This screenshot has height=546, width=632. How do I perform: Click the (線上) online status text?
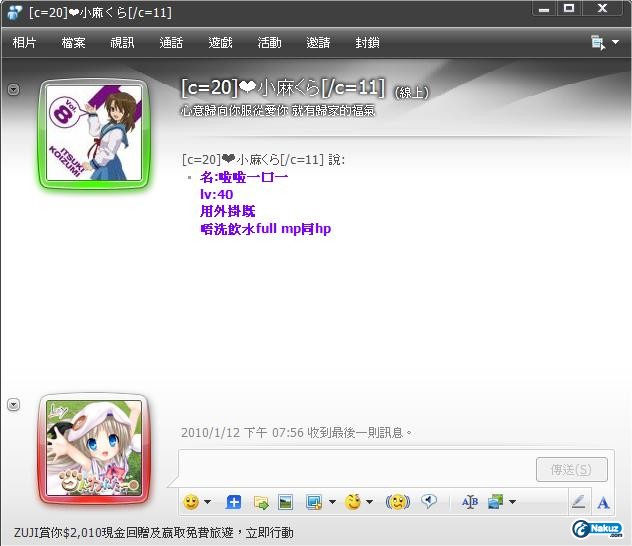tap(411, 93)
